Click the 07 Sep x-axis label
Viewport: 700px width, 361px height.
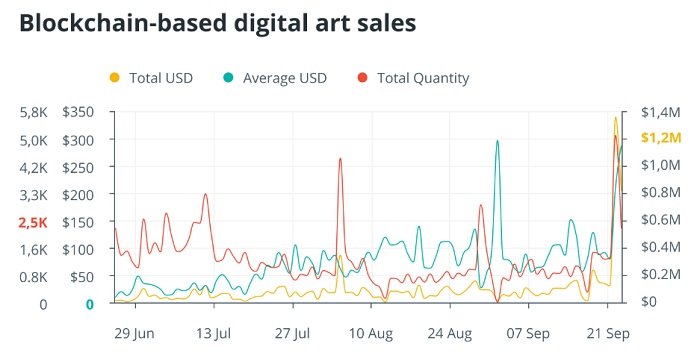528,334
